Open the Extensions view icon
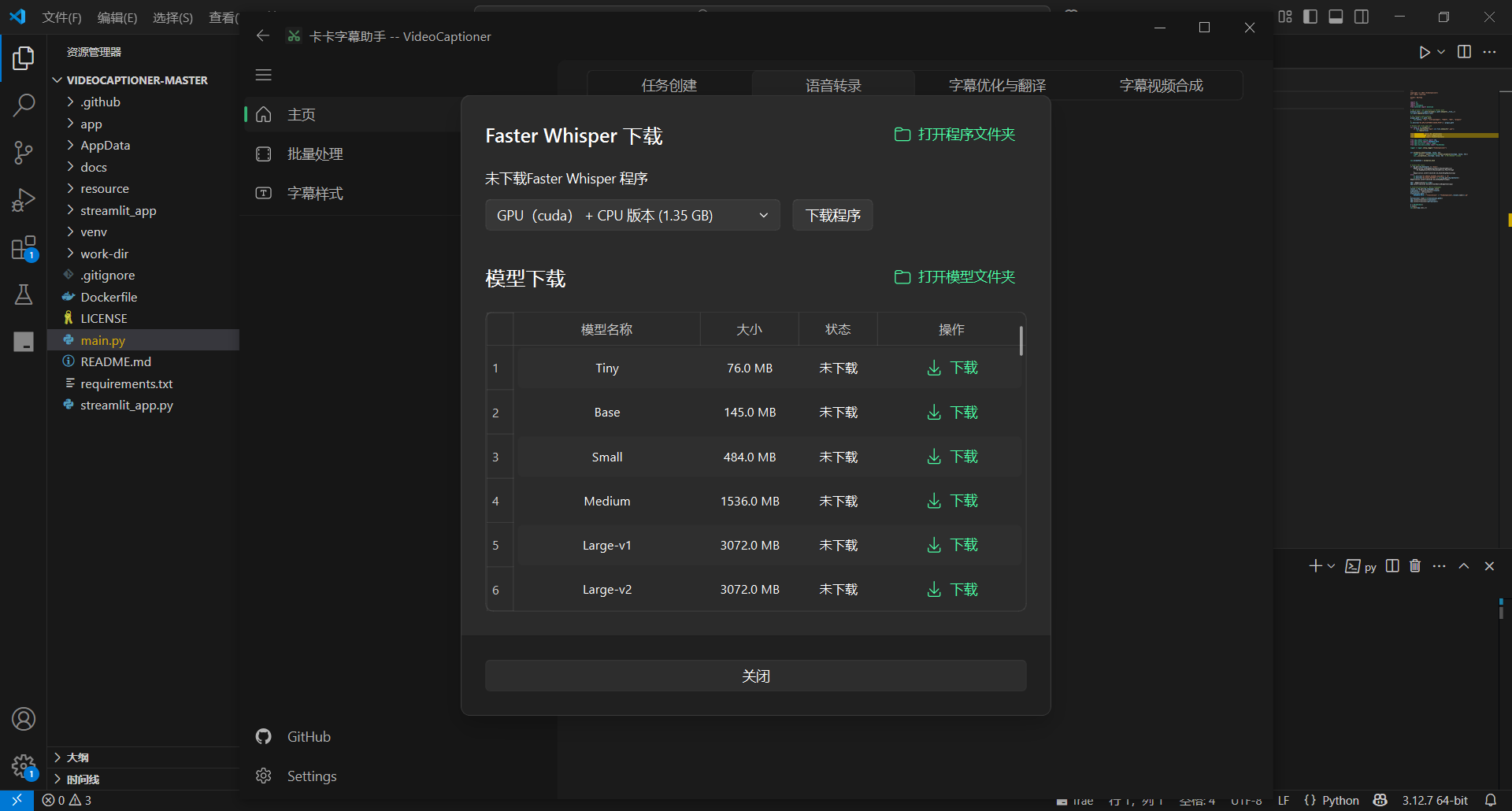This screenshot has width=1512, height=811. point(24,248)
